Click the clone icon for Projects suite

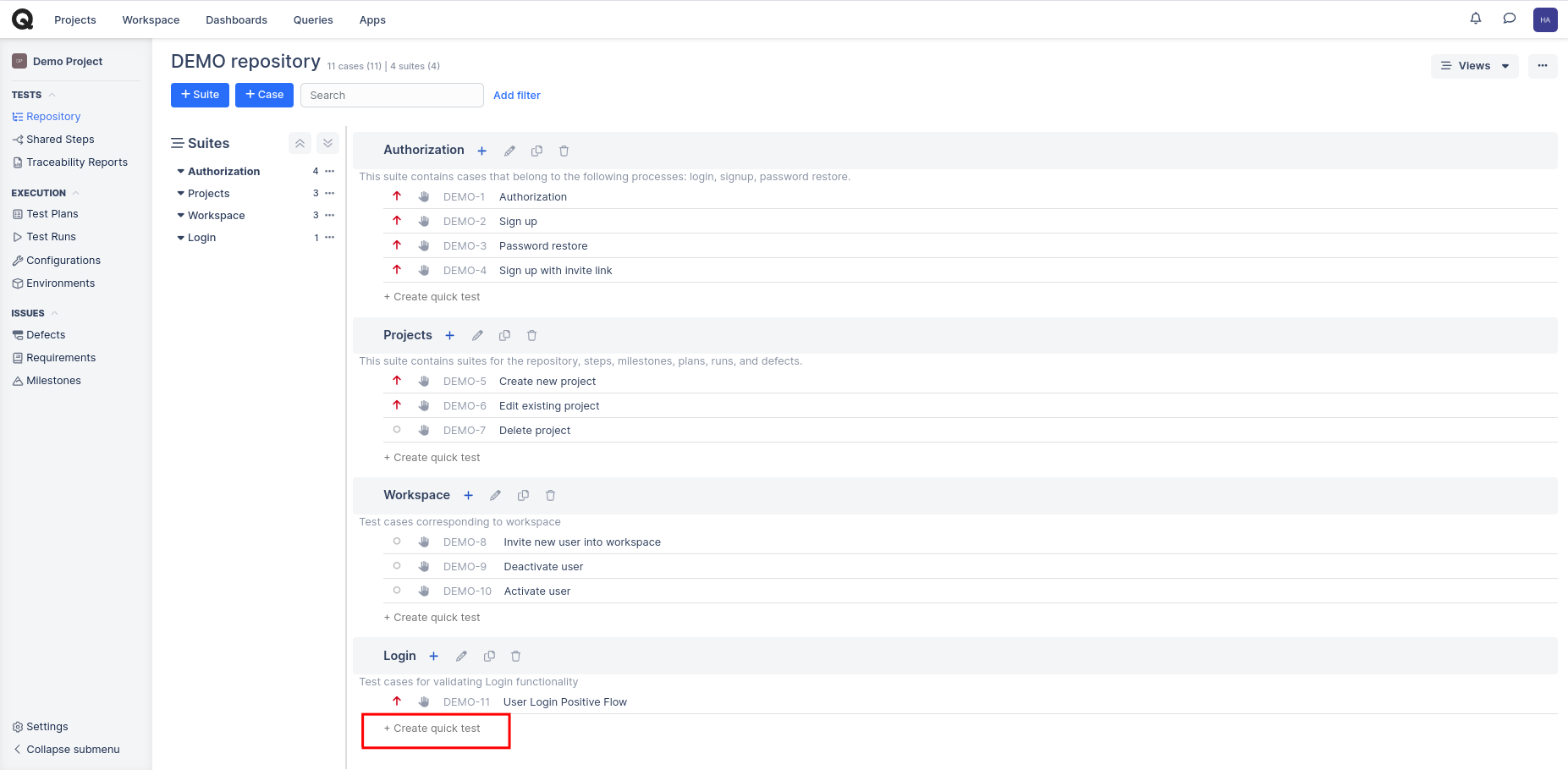point(504,336)
